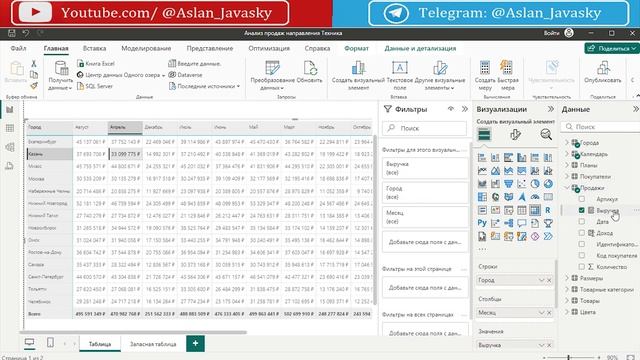This screenshot has width=640, height=360.
Task: Select the Key influencers trophy icon
Action: pos(548,223)
